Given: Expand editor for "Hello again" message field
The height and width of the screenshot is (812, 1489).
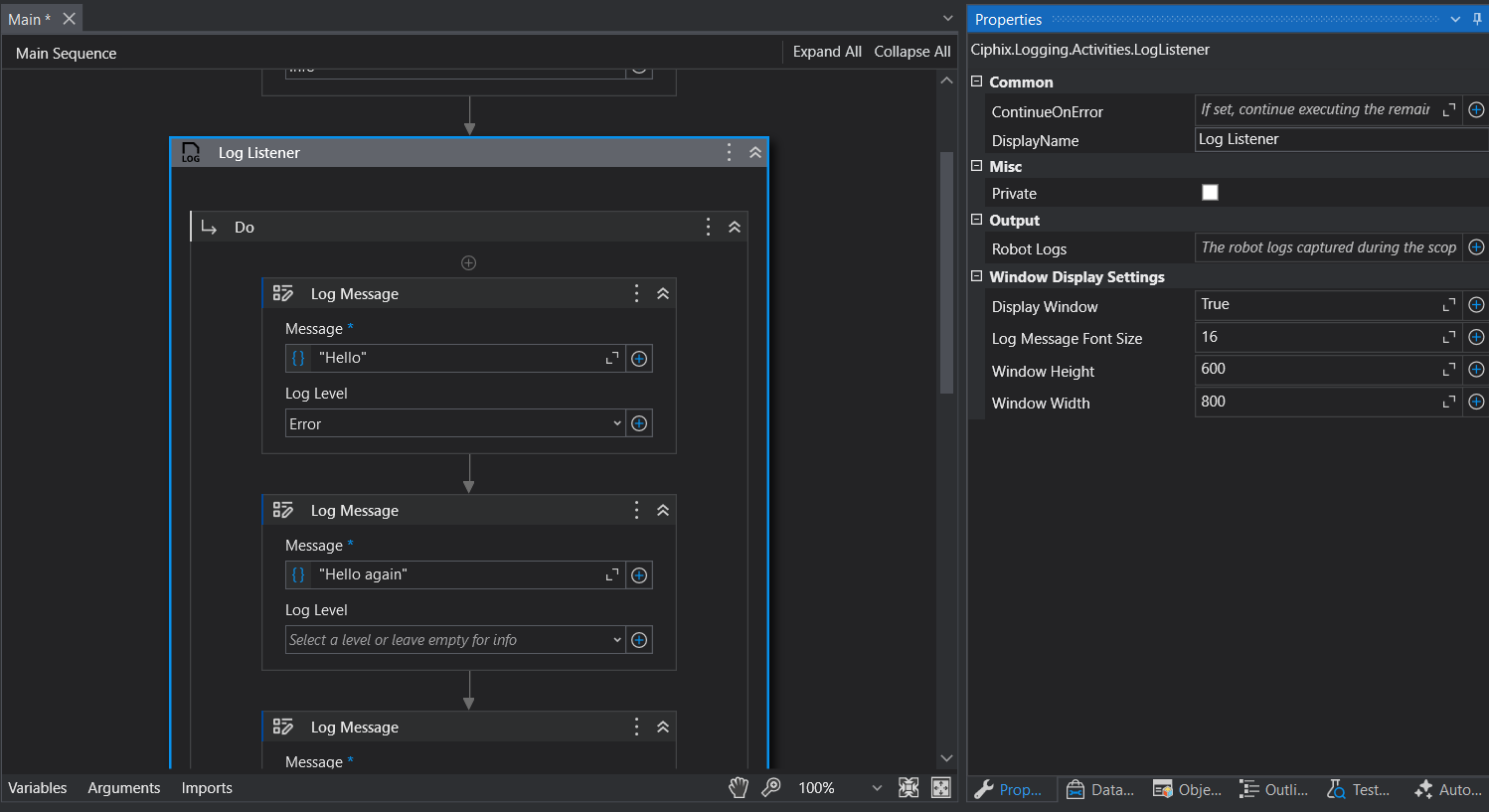Looking at the screenshot, I should (612, 574).
